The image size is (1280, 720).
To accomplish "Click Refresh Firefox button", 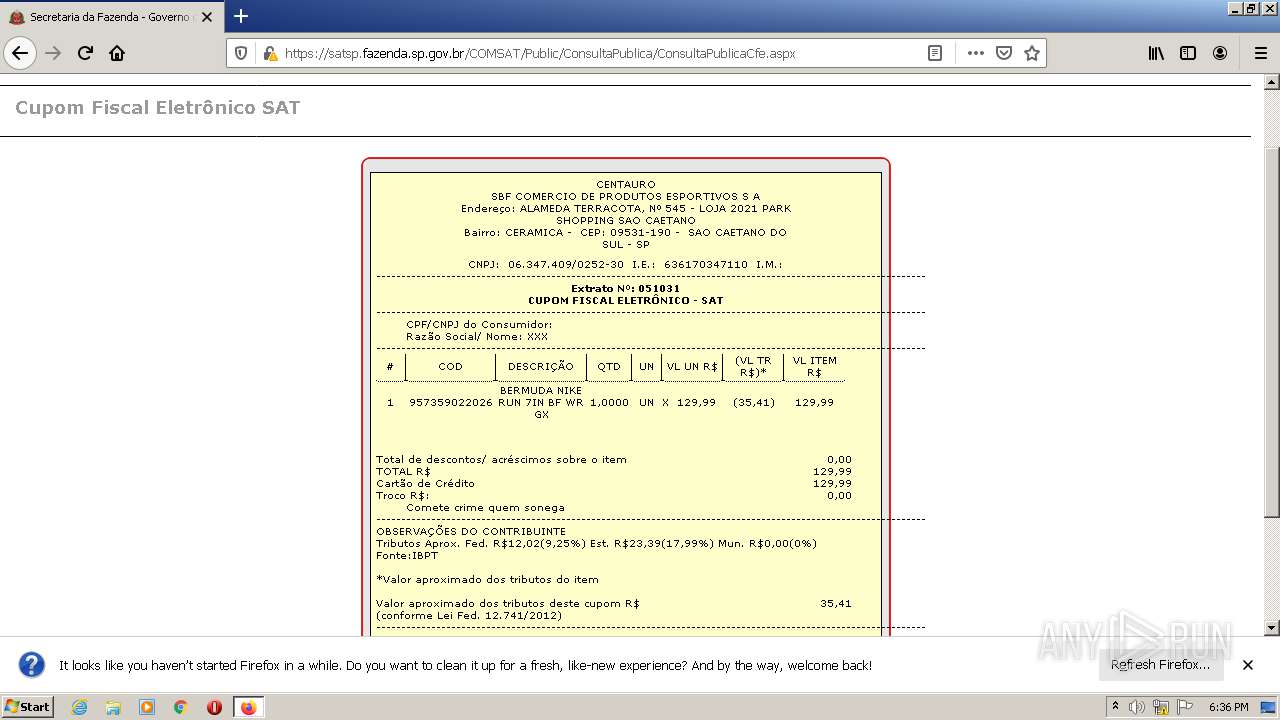I will (x=1160, y=665).
